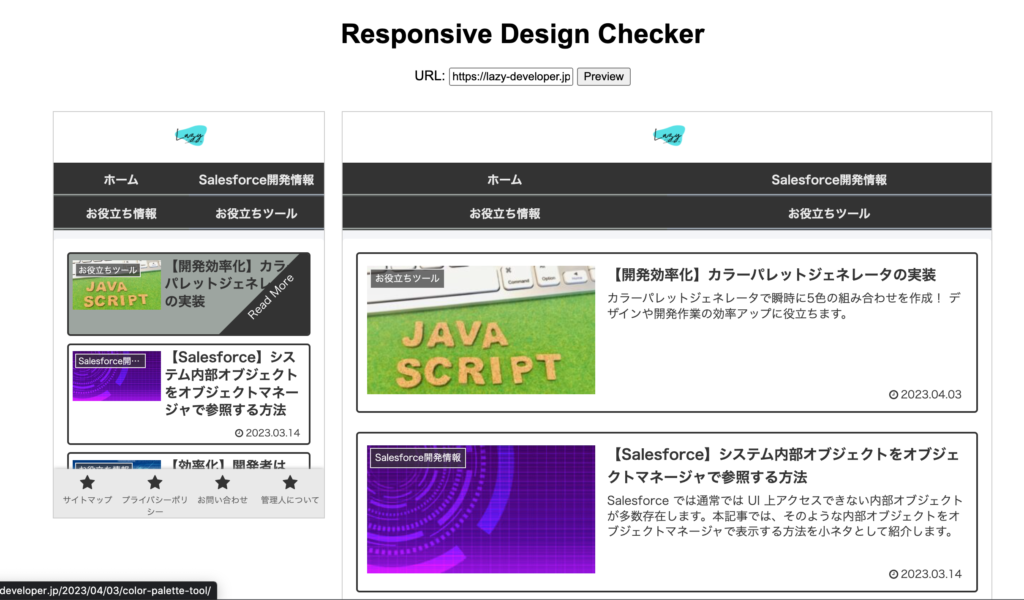Select お役立ちツール in the mobile navigation
The image size is (1024, 600).
pos(255,213)
